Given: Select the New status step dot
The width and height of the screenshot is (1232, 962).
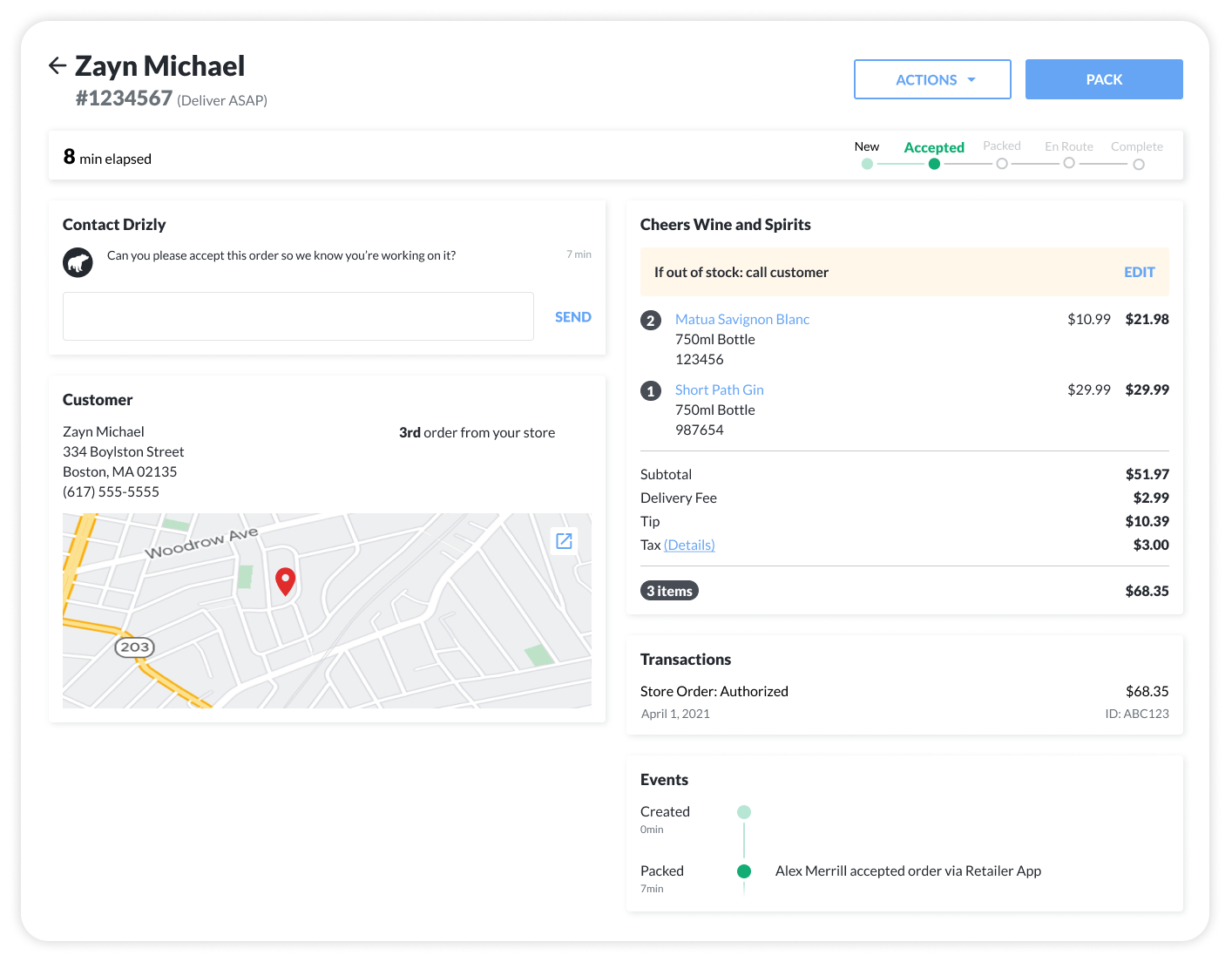Looking at the screenshot, I should tap(867, 164).
